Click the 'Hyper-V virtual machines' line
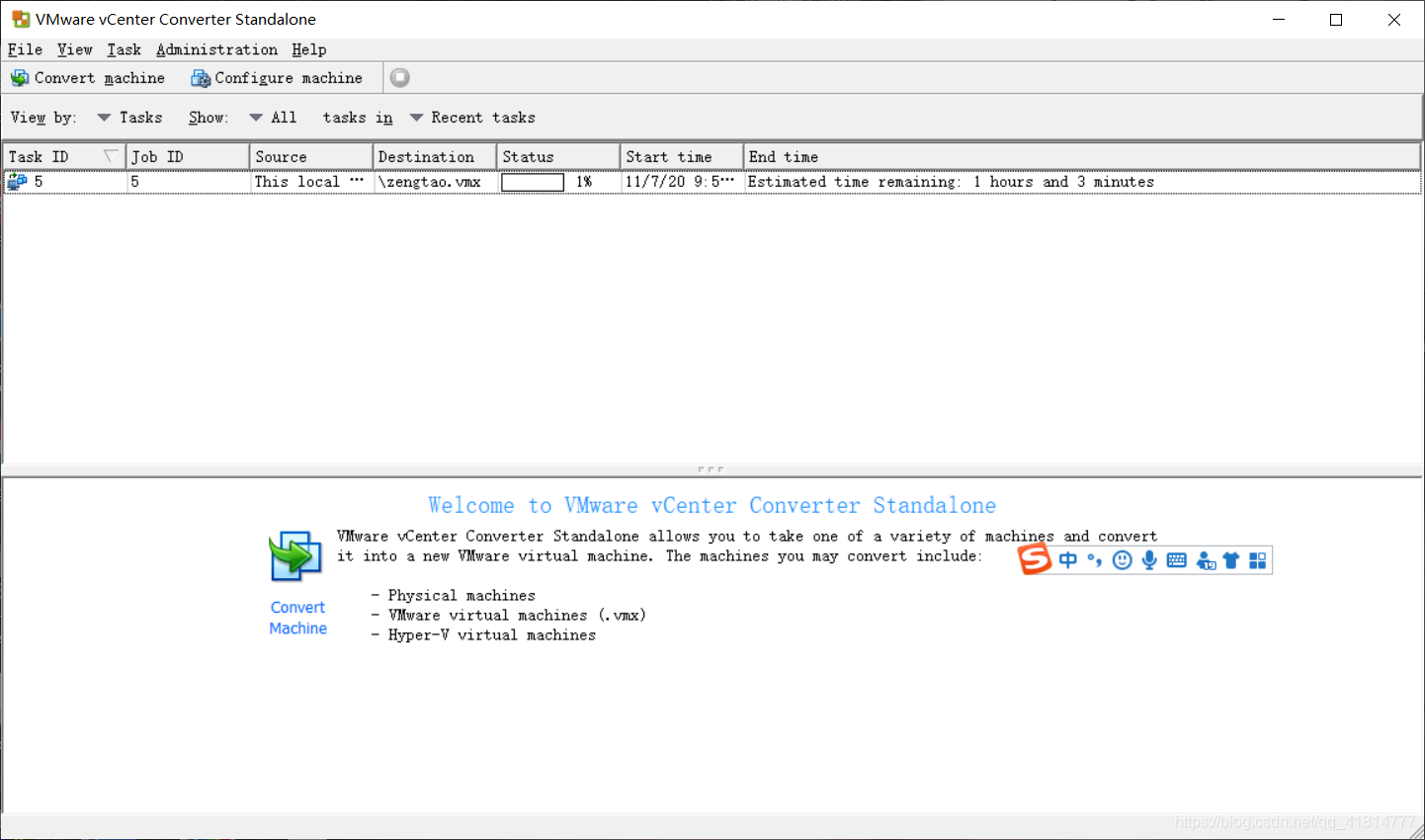 coord(492,634)
